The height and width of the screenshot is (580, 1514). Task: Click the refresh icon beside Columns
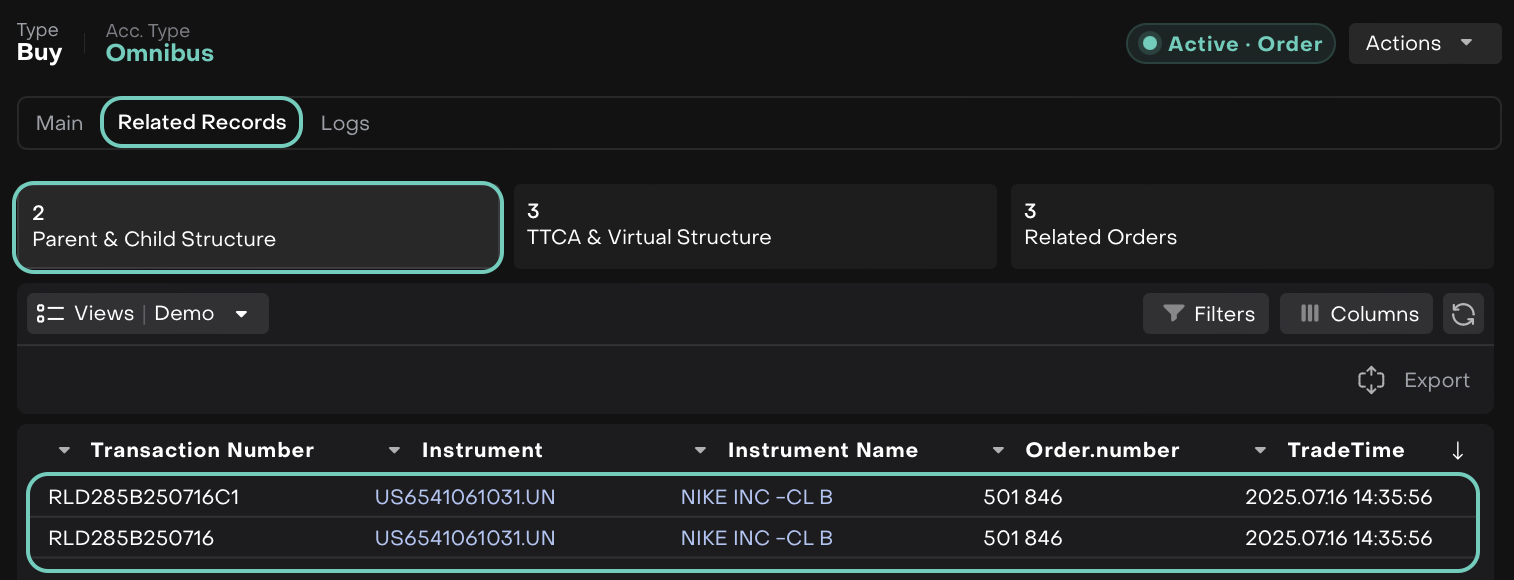click(x=1463, y=314)
